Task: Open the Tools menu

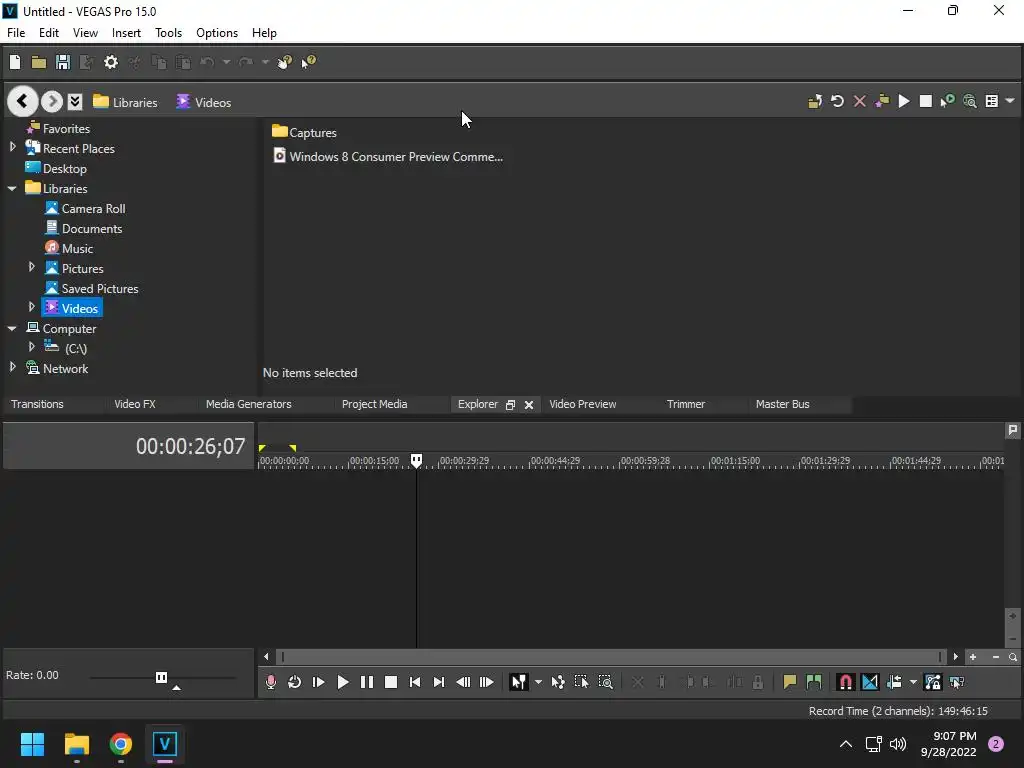Action: coord(168,33)
